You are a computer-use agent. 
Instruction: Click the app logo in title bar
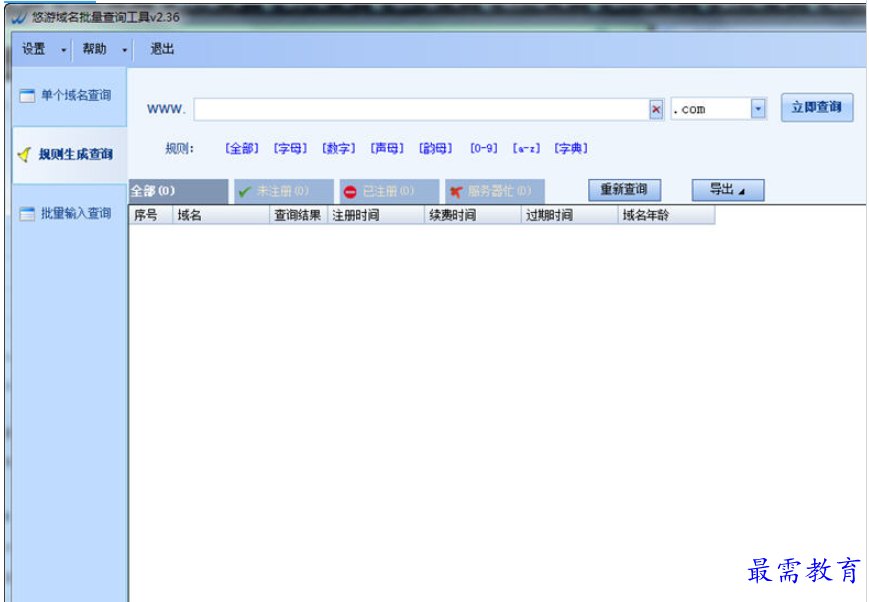[x=19, y=17]
